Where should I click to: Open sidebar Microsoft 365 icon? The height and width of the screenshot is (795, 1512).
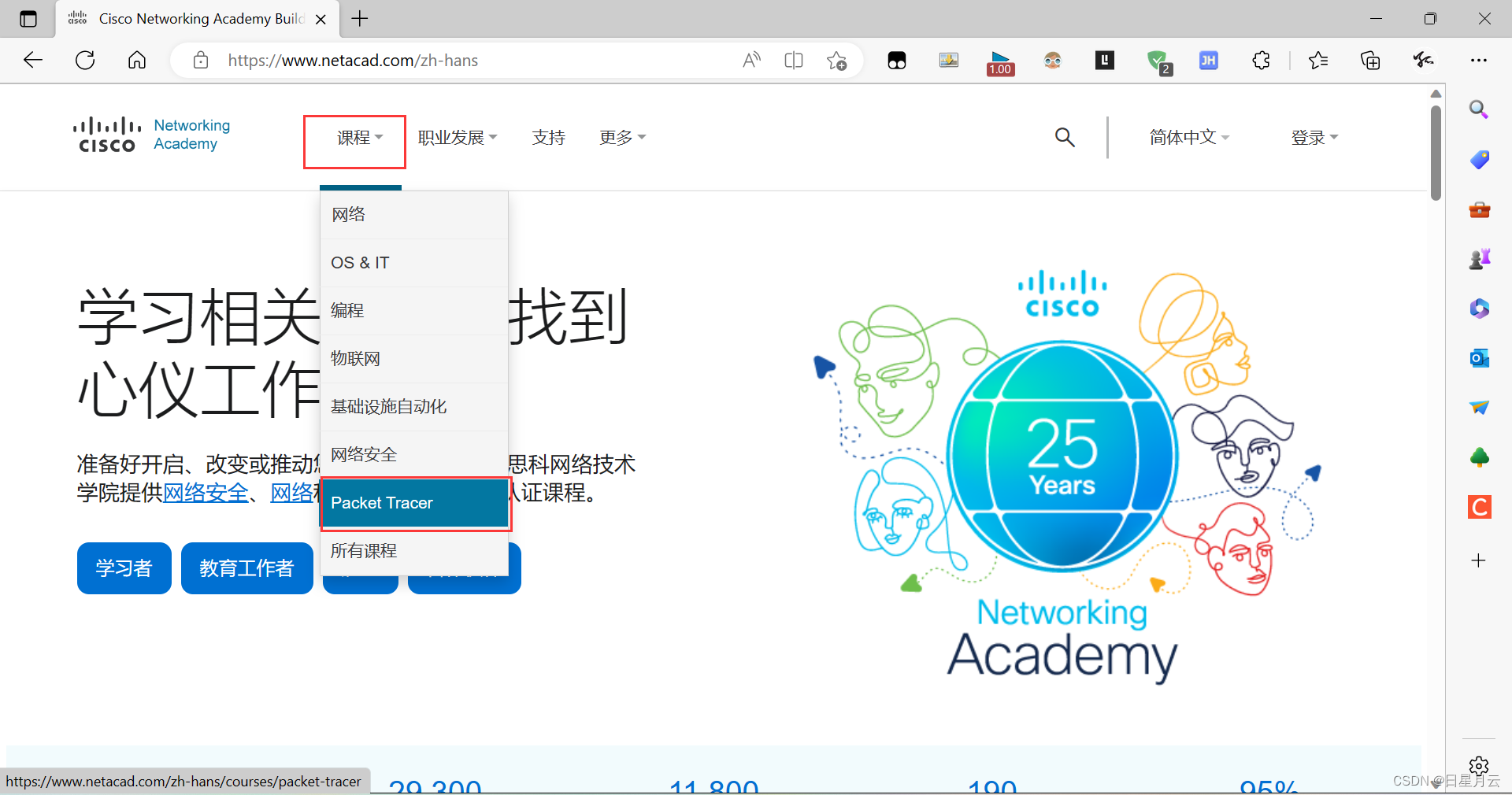(x=1479, y=308)
